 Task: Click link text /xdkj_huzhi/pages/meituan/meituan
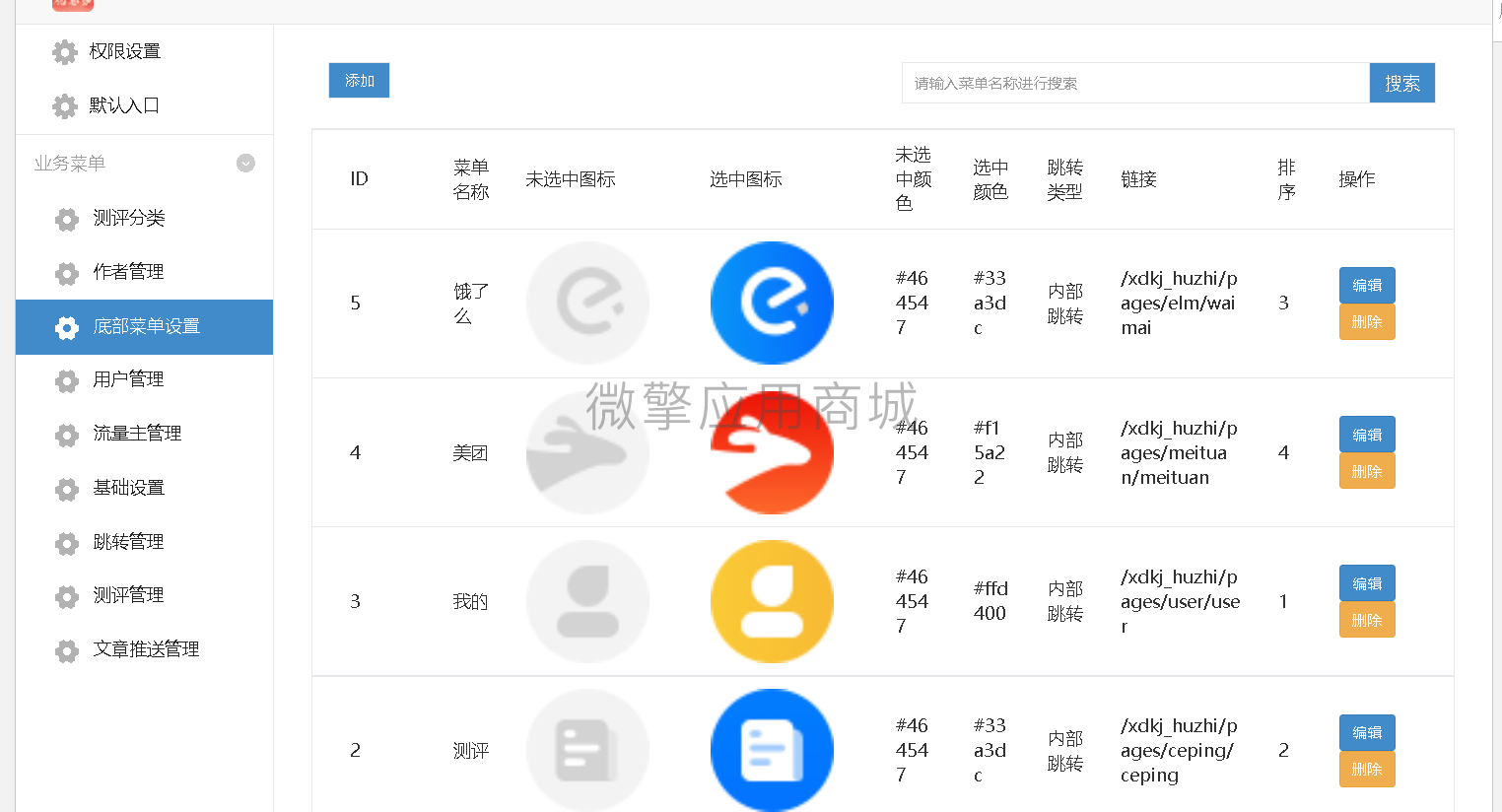point(1179,452)
